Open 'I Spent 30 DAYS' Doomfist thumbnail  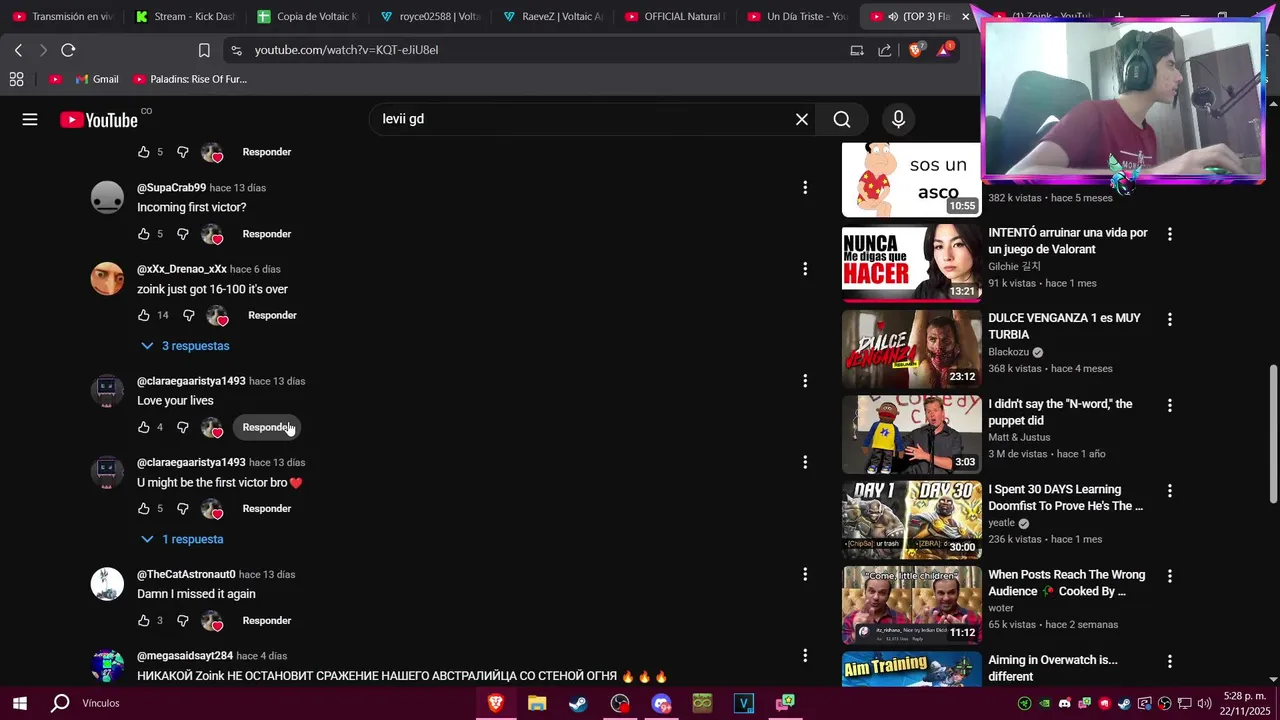911,520
